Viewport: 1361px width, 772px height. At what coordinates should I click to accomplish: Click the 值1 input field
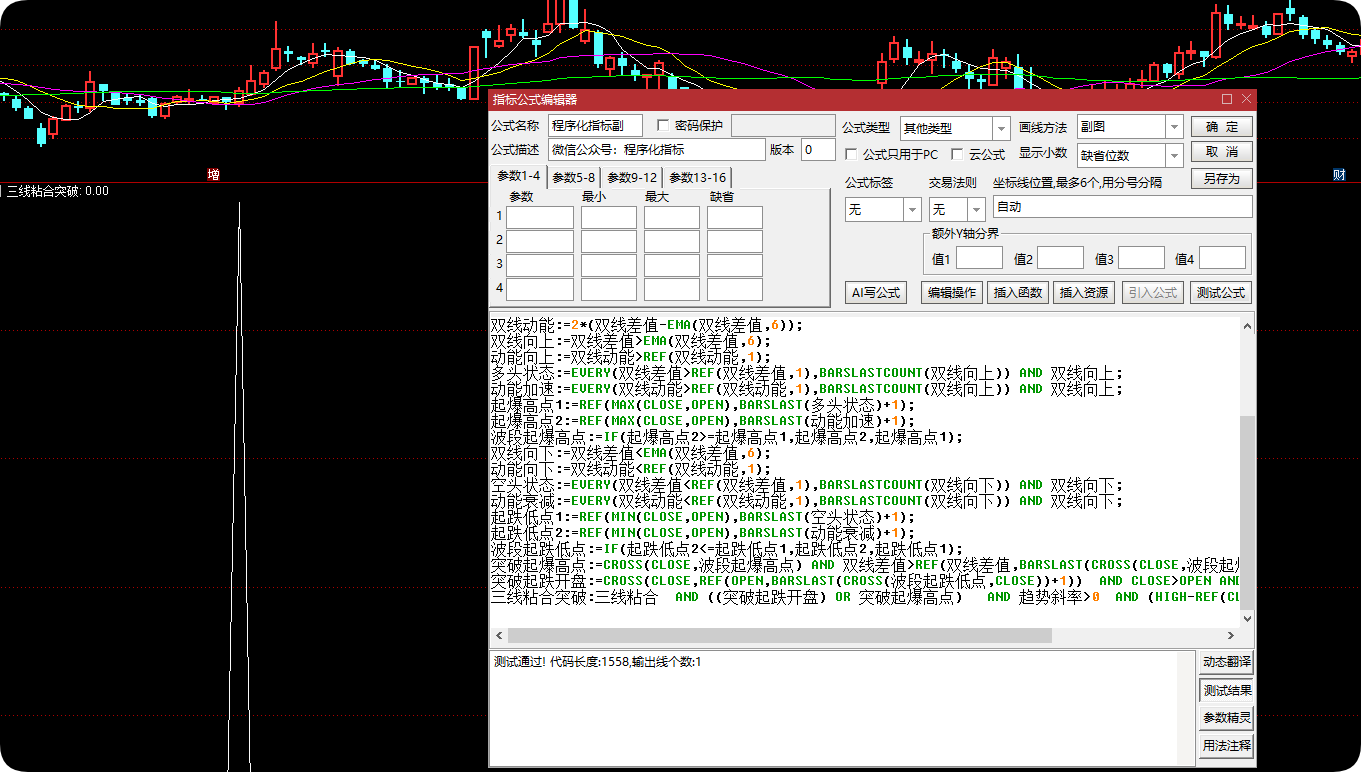[979, 258]
